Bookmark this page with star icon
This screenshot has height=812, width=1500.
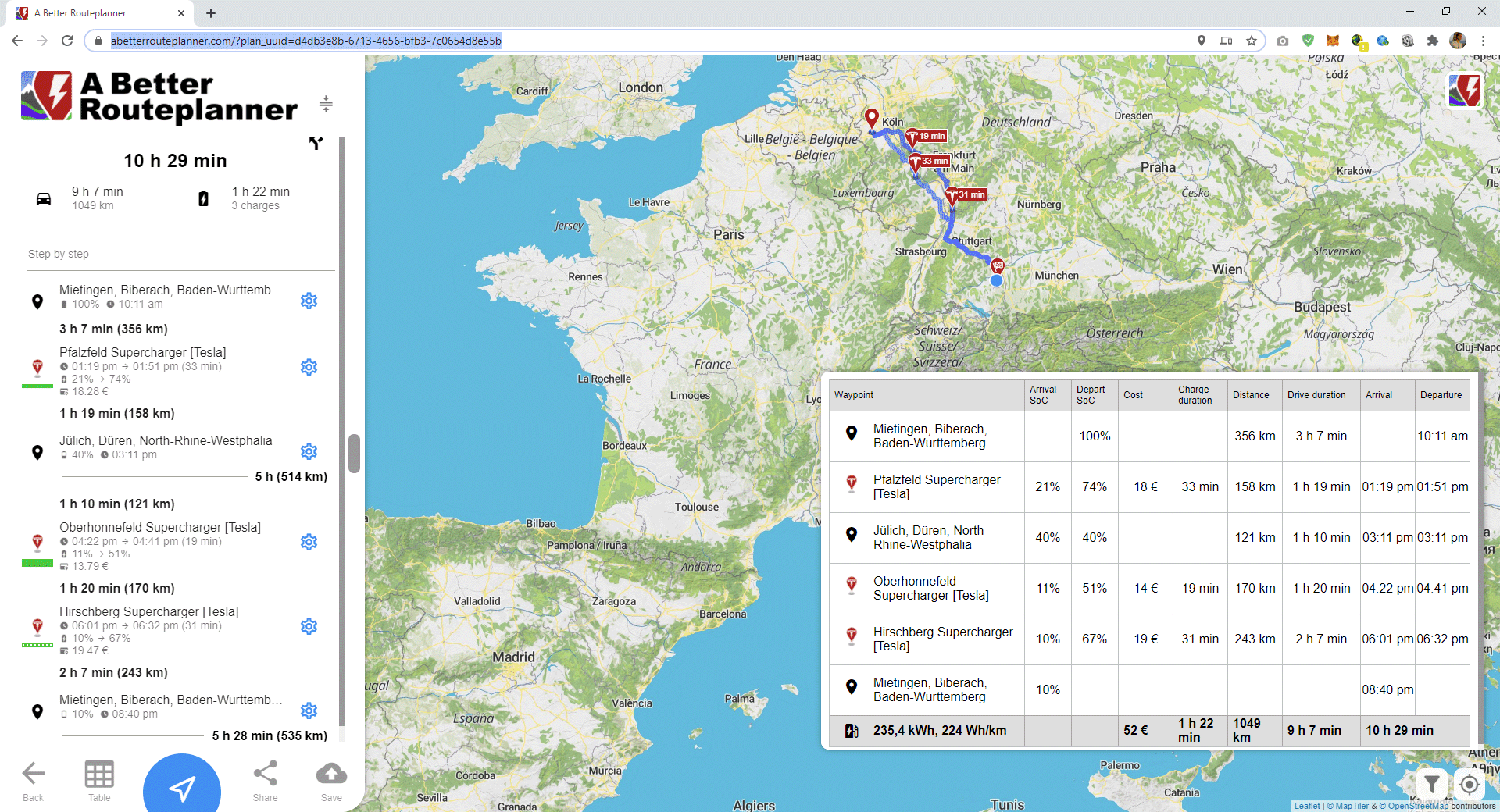(x=1252, y=41)
